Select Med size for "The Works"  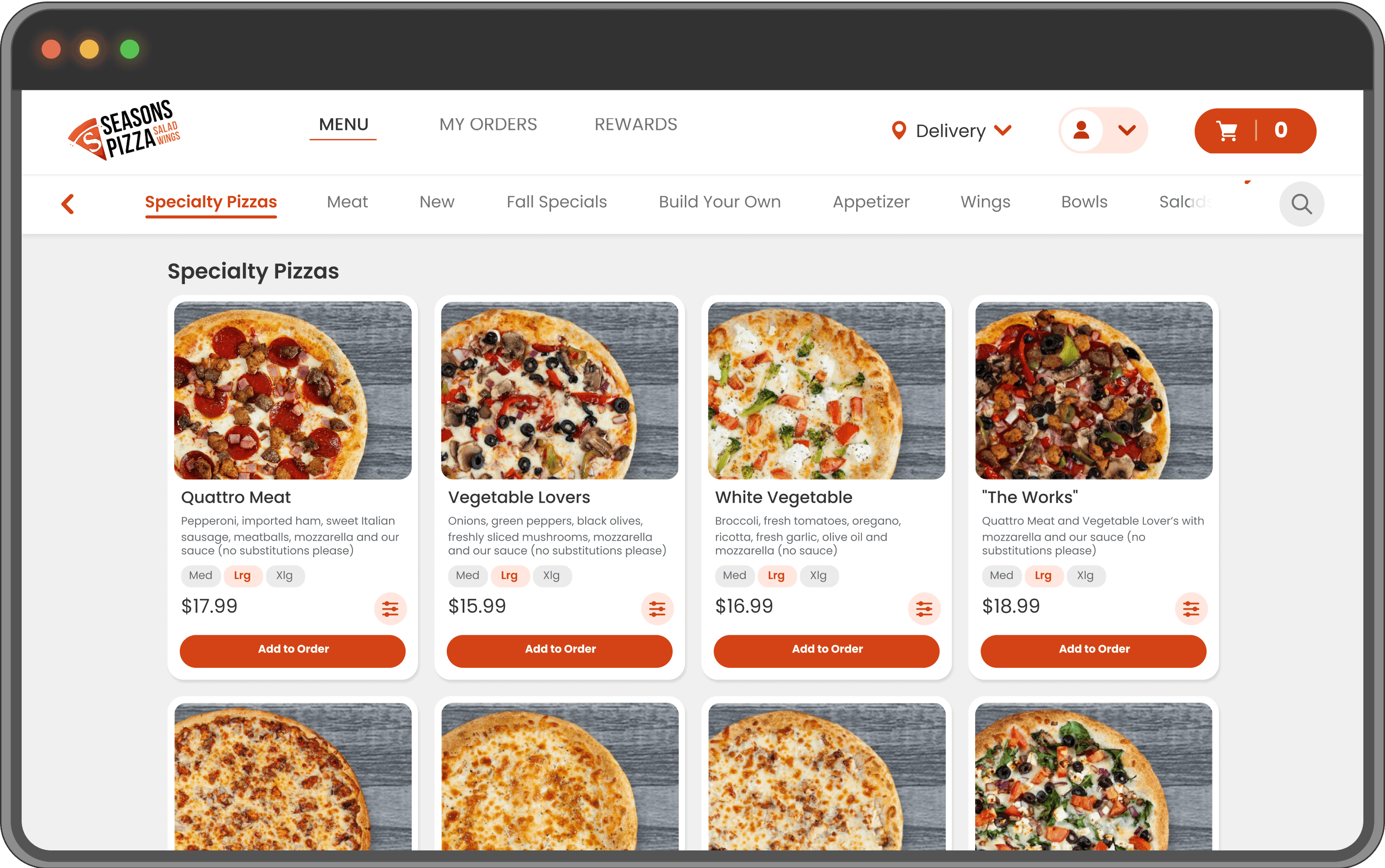click(1002, 576)
